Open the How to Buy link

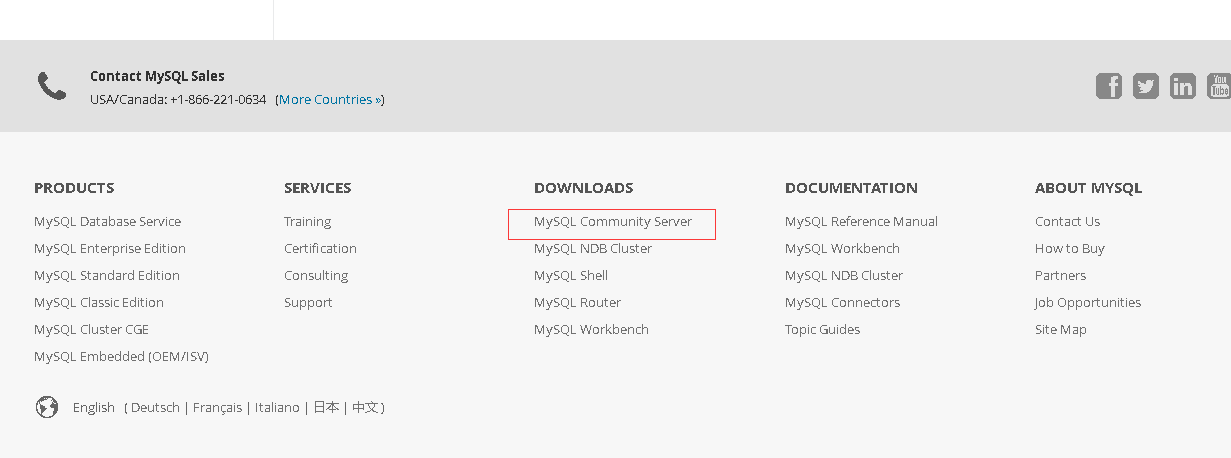pyautogui.click(x=1070, y=249)
